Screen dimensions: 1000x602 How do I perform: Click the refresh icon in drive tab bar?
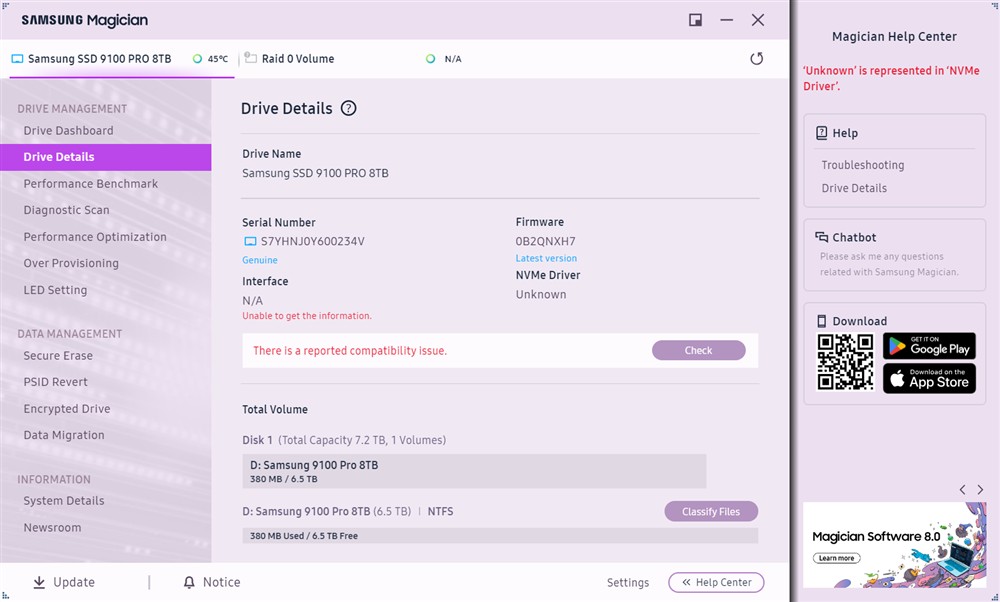tap(756, 59)
